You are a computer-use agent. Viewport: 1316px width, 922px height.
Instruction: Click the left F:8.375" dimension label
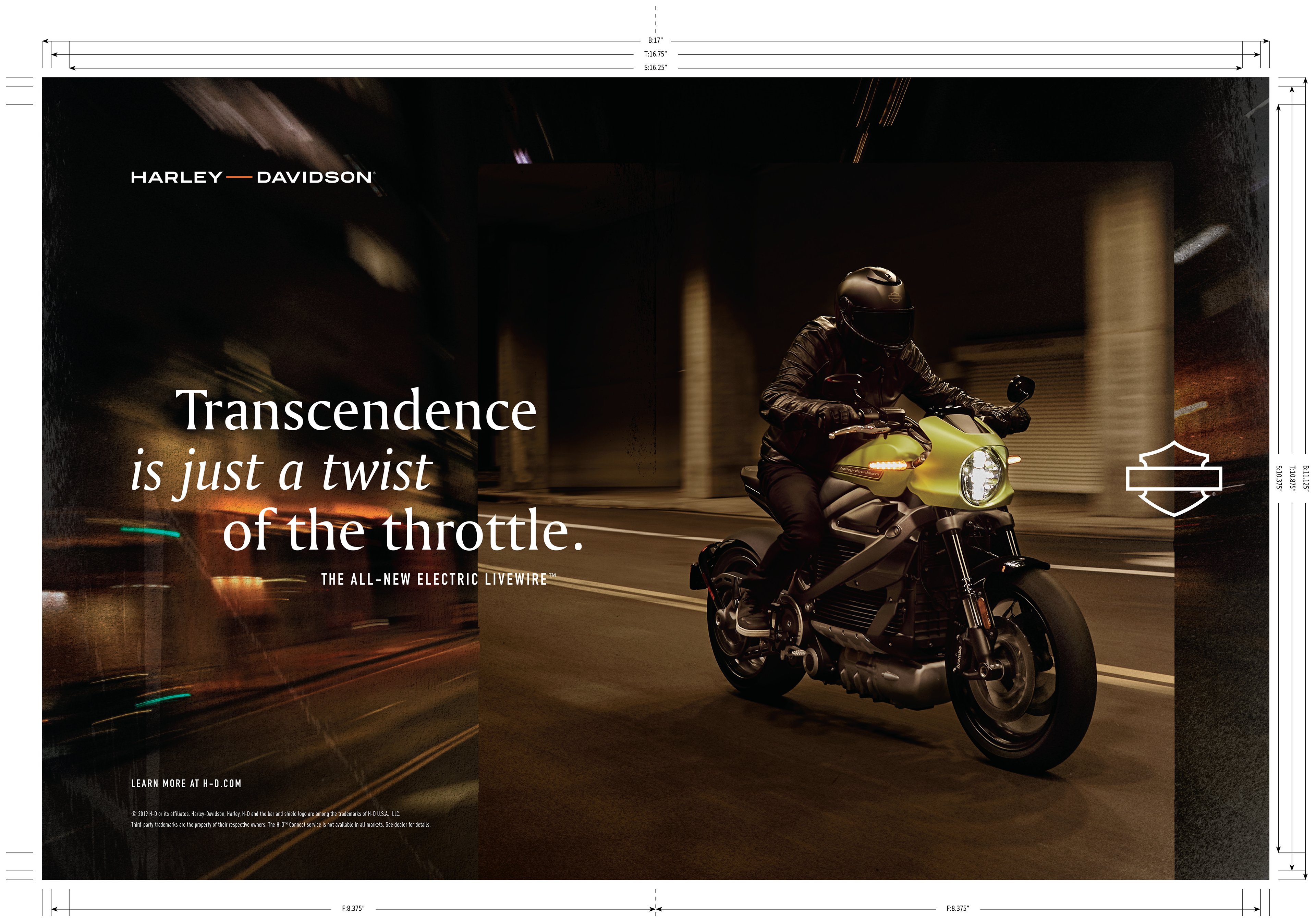click(353, 908)
